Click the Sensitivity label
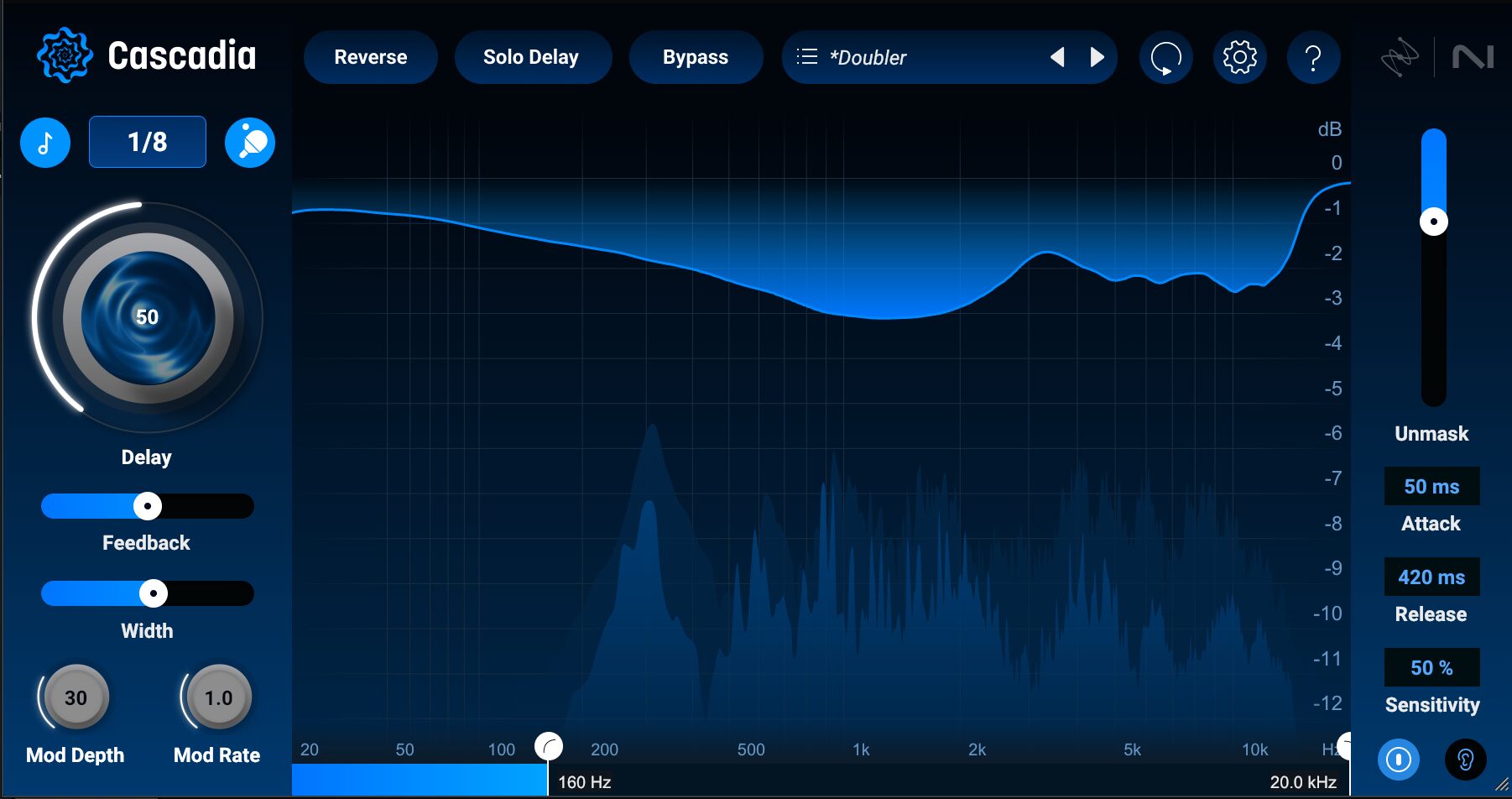 [x=1431, y=705]
